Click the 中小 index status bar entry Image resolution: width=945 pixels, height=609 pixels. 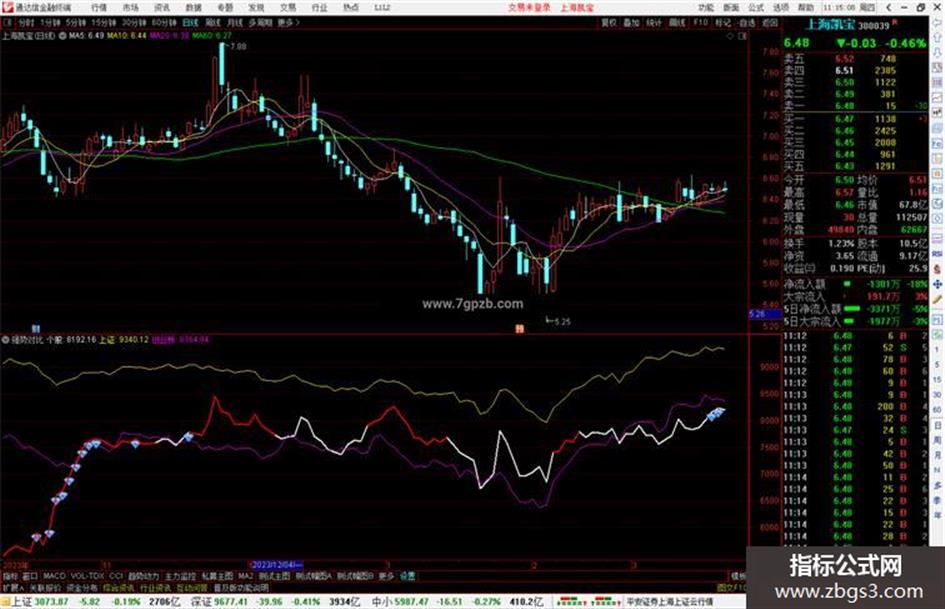click(x=457, y=602)
